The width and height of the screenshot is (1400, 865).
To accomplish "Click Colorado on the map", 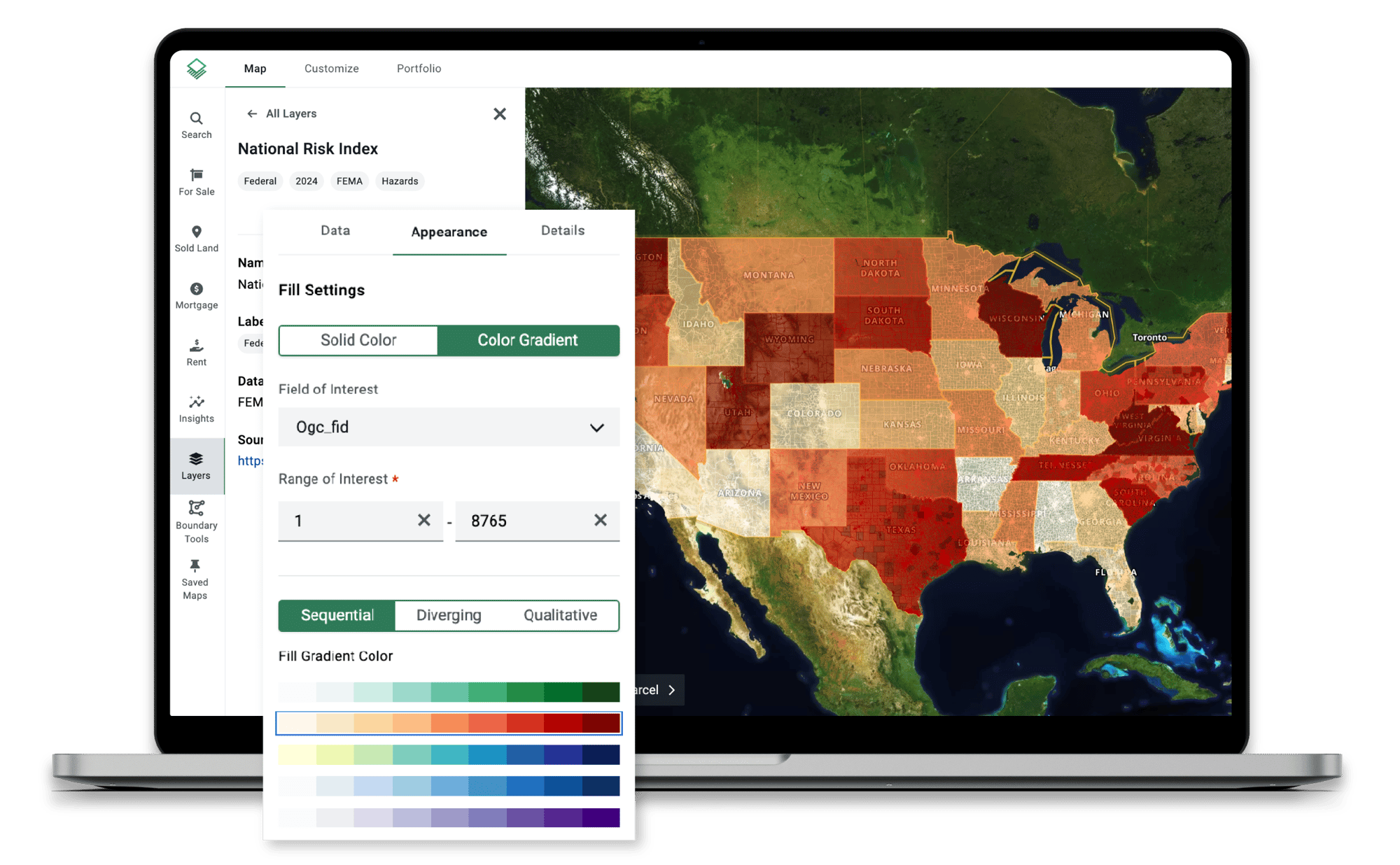I will pos(814,414).
